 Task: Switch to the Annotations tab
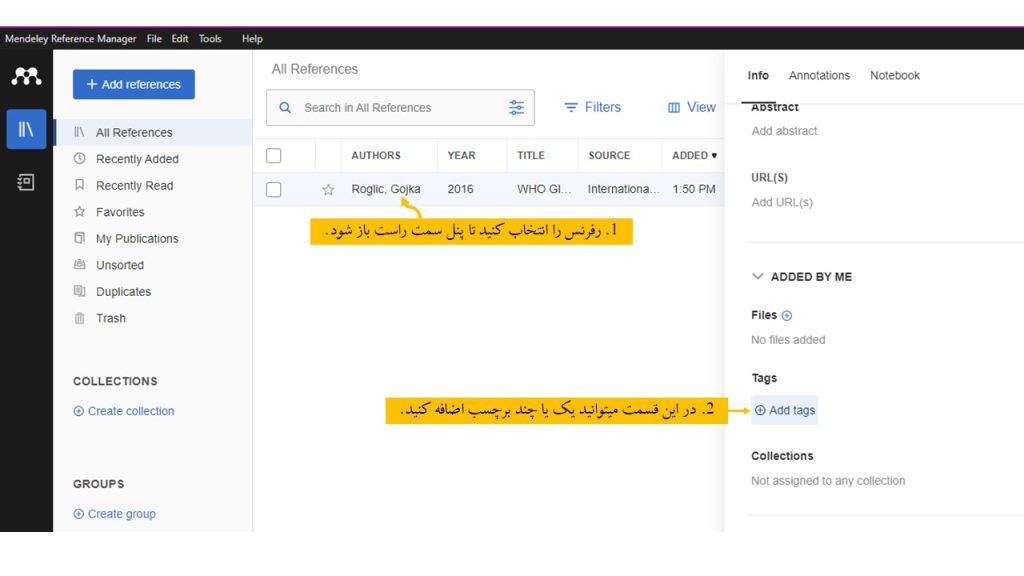[819, 76]
